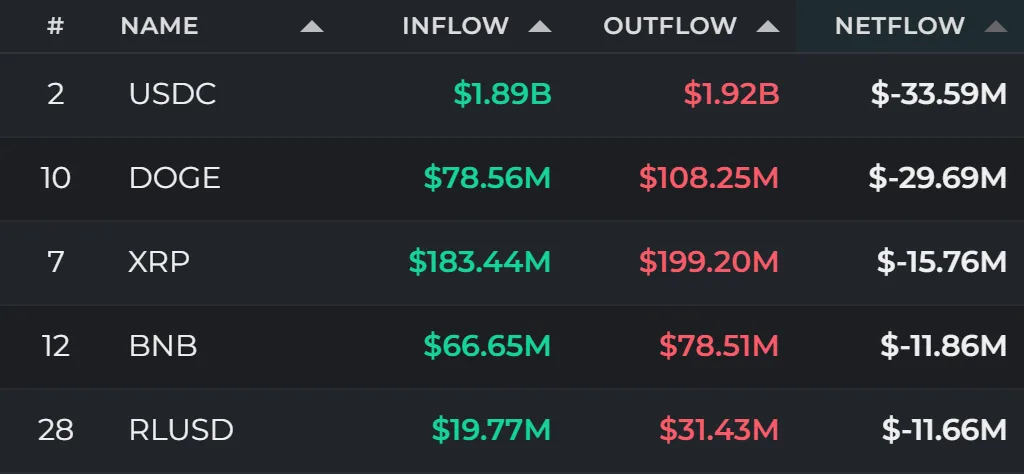Click the # rank column header
Screen dimensions: 1024x474
(56, 26)
